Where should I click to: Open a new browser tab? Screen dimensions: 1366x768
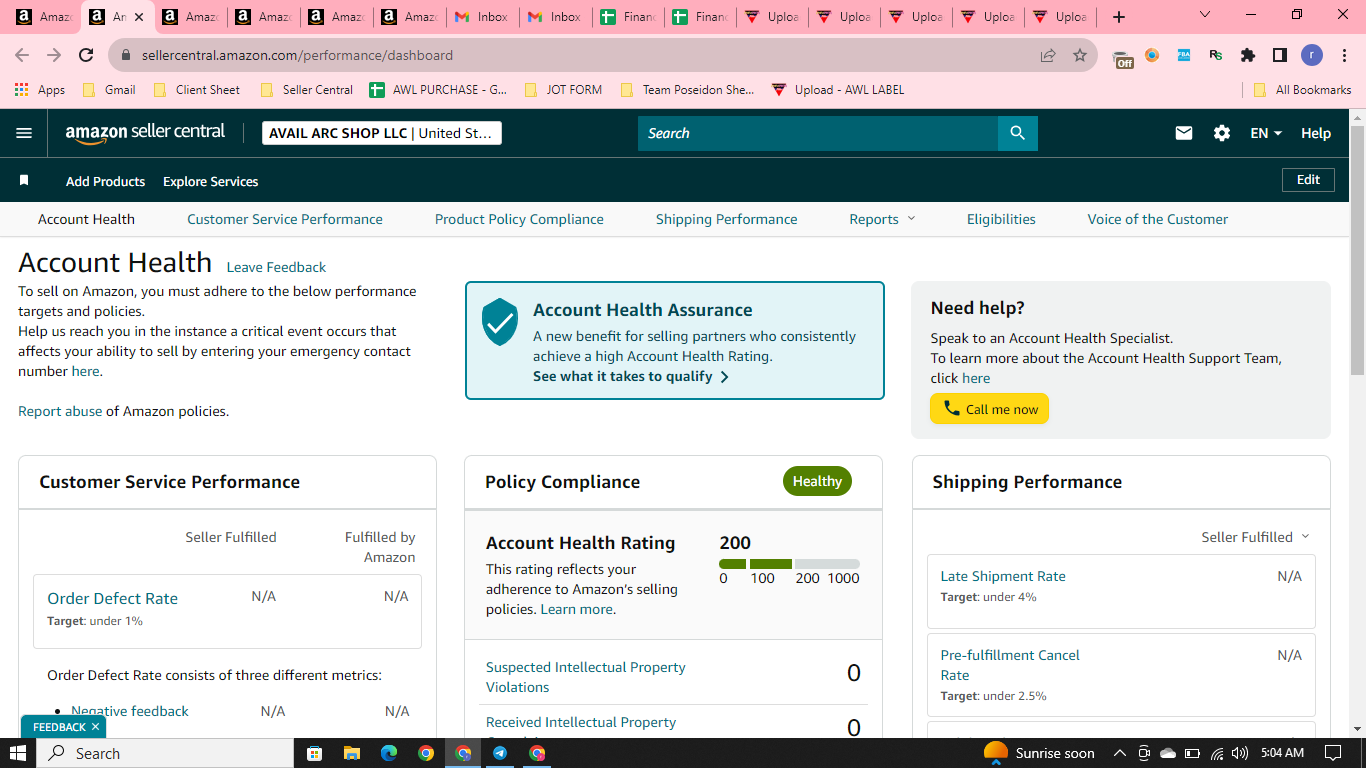[x=1119, y=17]
